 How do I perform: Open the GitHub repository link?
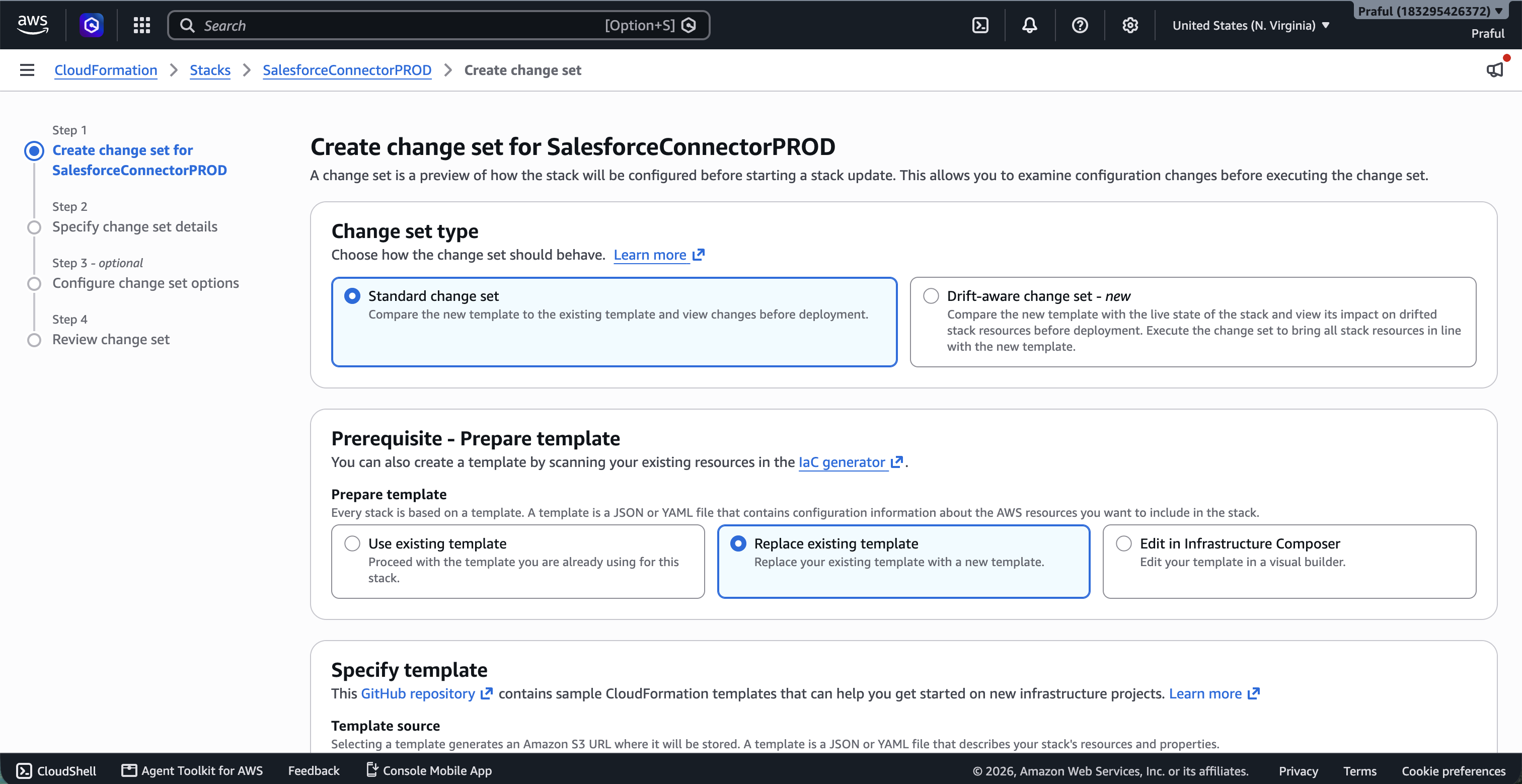pos(418,693)
